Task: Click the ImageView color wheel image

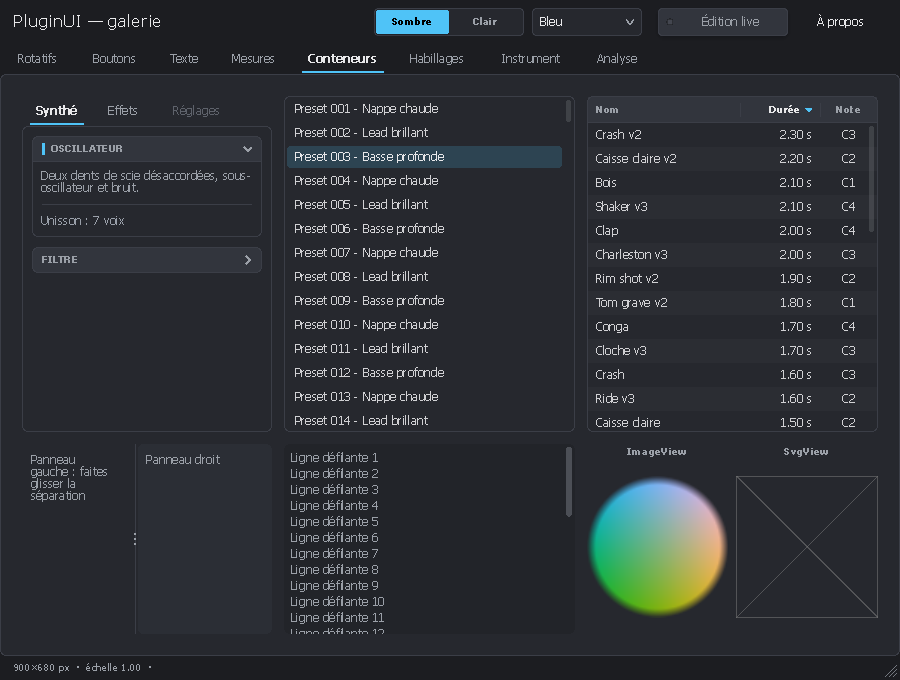Action: (x=658, y=547)
